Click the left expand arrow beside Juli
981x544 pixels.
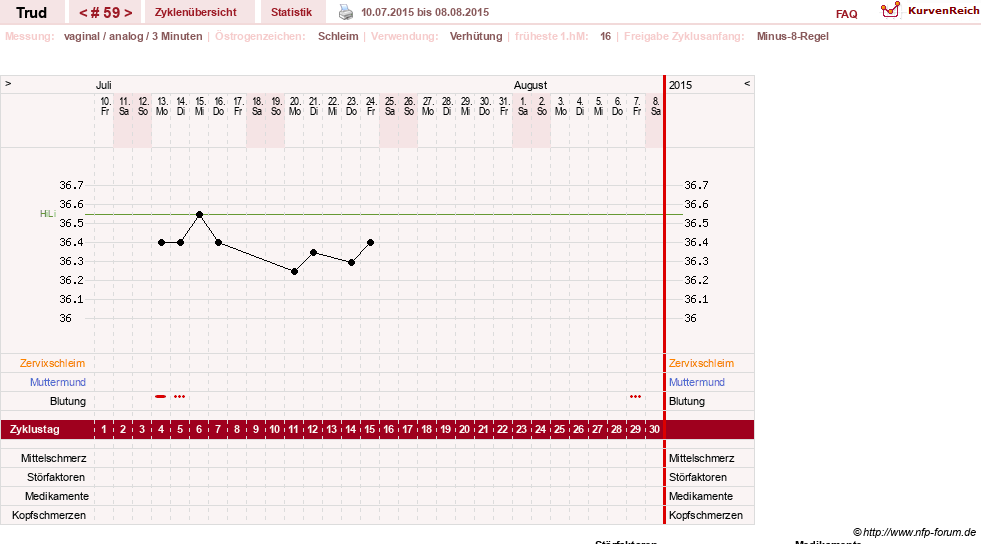[8, 84]
